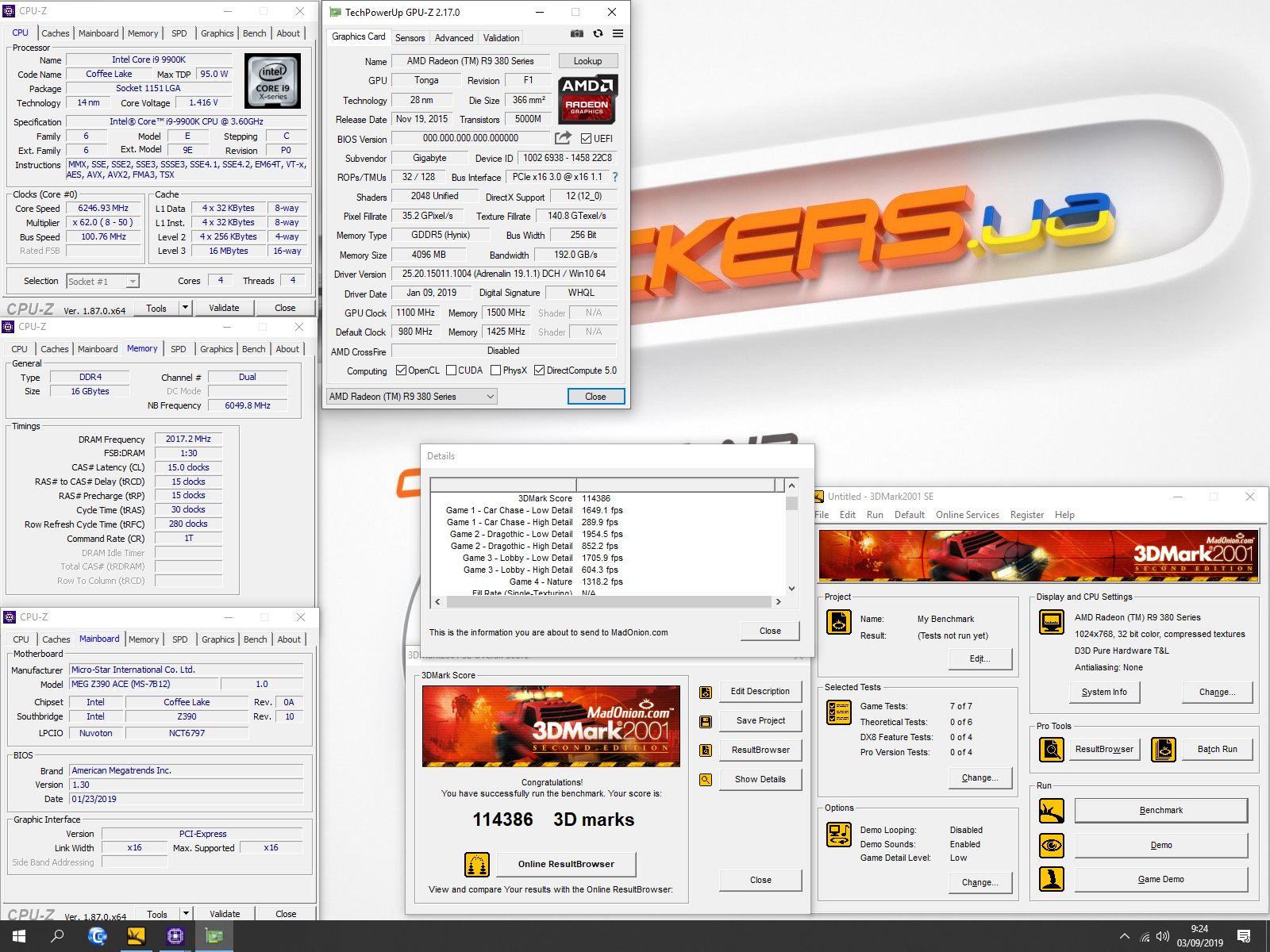Click the AMD Radeon Graphics logo
This screenshot has height=952, width=1270.
pyautogui.click(x=587, y=99)
